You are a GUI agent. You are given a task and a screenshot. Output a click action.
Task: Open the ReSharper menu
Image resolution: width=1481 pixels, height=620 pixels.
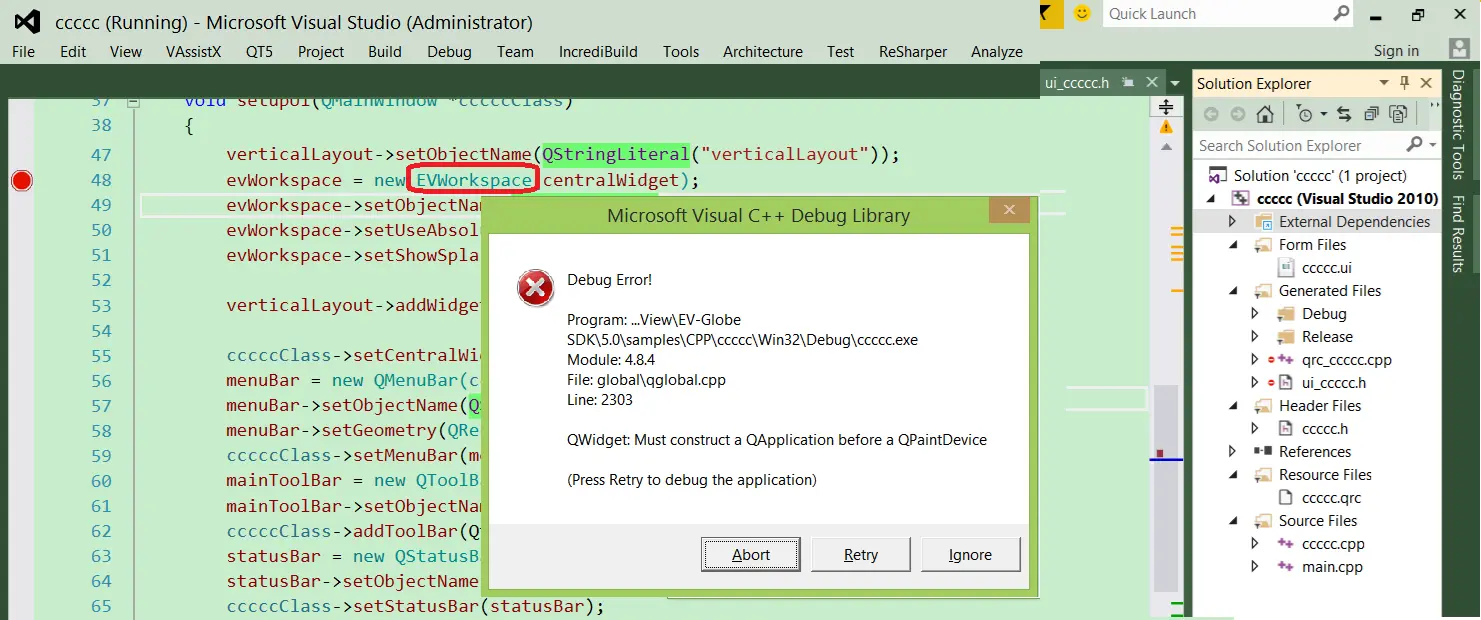point(914,51)
